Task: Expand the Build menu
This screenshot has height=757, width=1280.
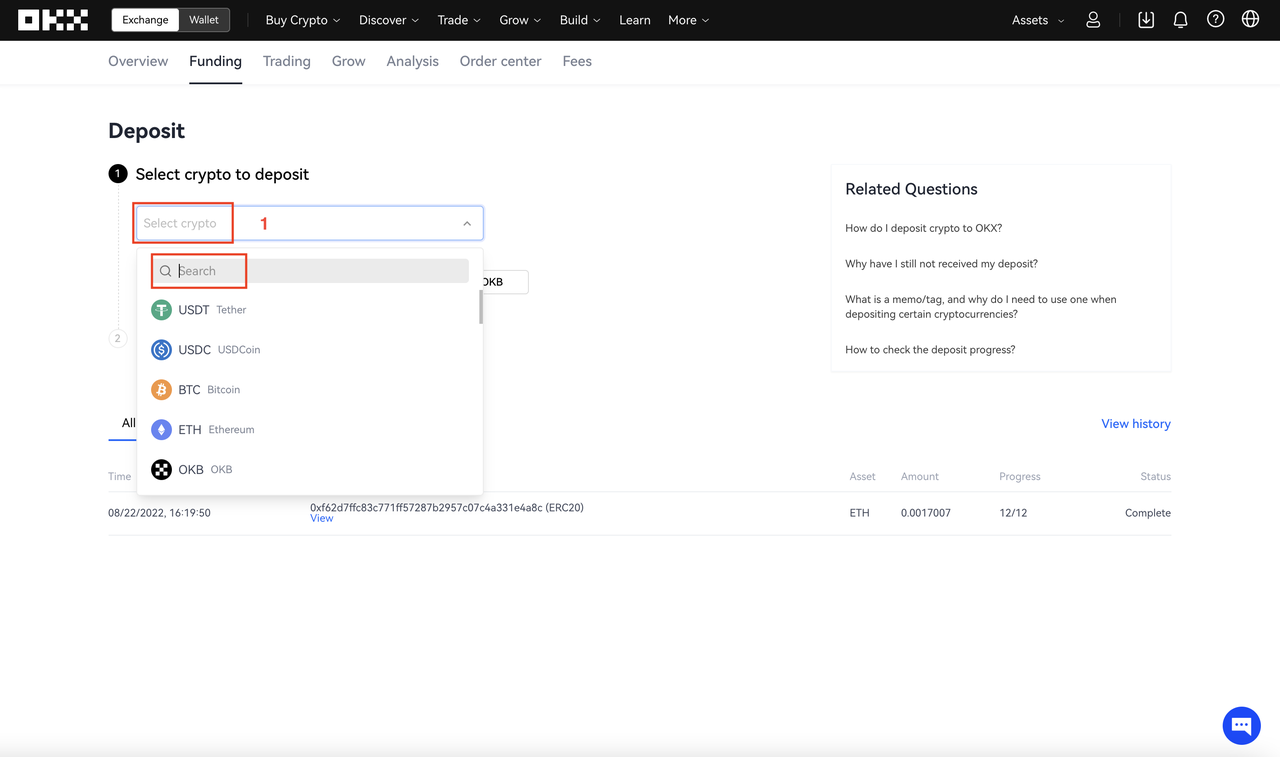Action: [x=580, y=20]
